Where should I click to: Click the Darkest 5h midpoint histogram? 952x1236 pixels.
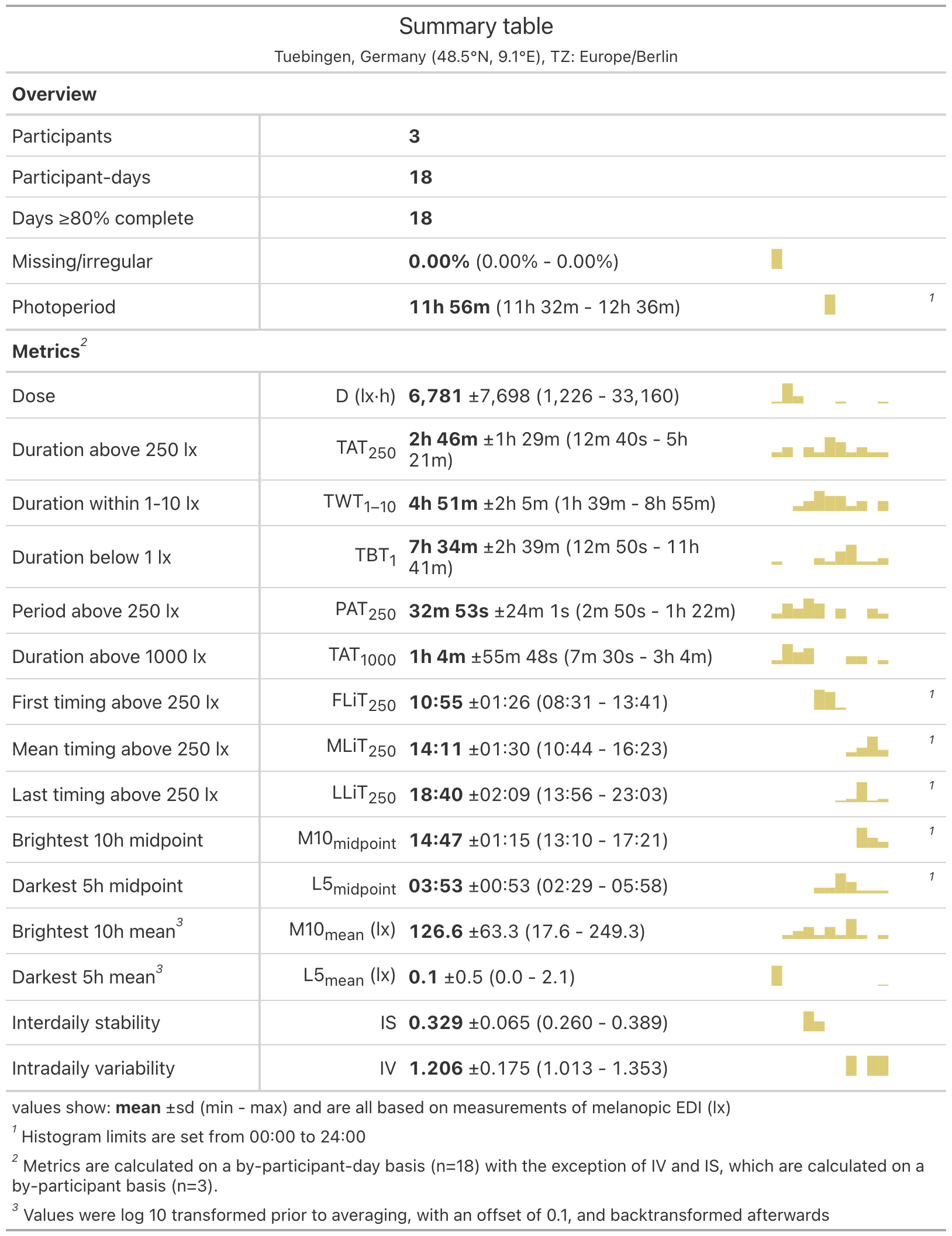pos(850,883)
